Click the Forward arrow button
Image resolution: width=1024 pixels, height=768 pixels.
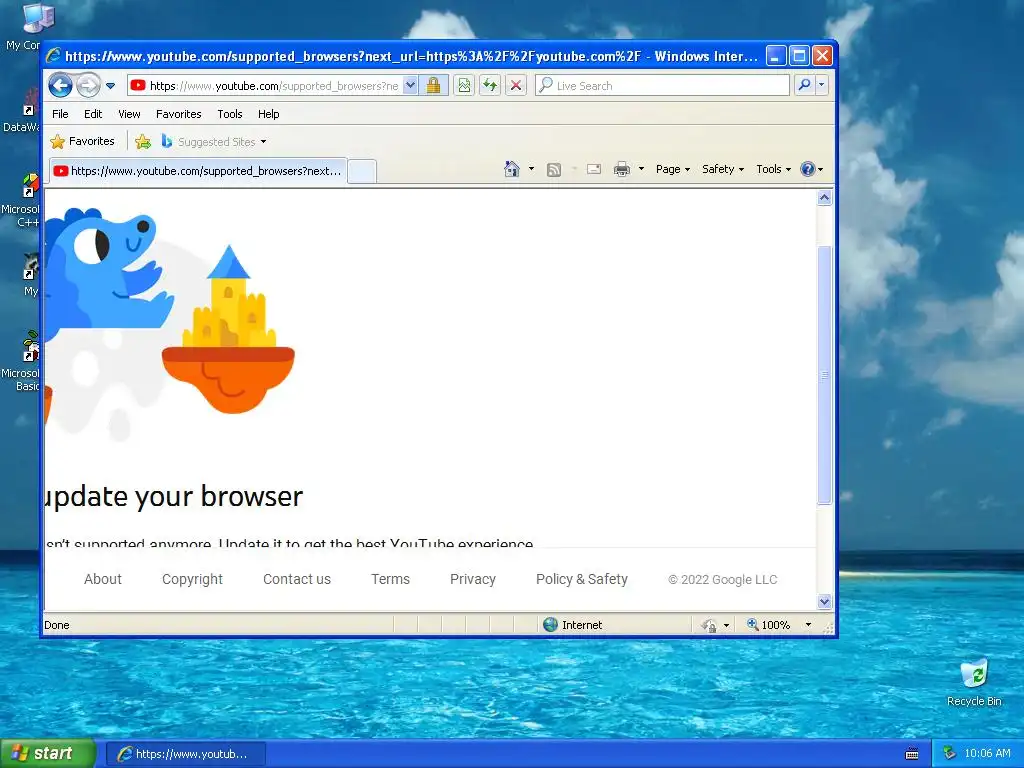[x=88, y=86]
